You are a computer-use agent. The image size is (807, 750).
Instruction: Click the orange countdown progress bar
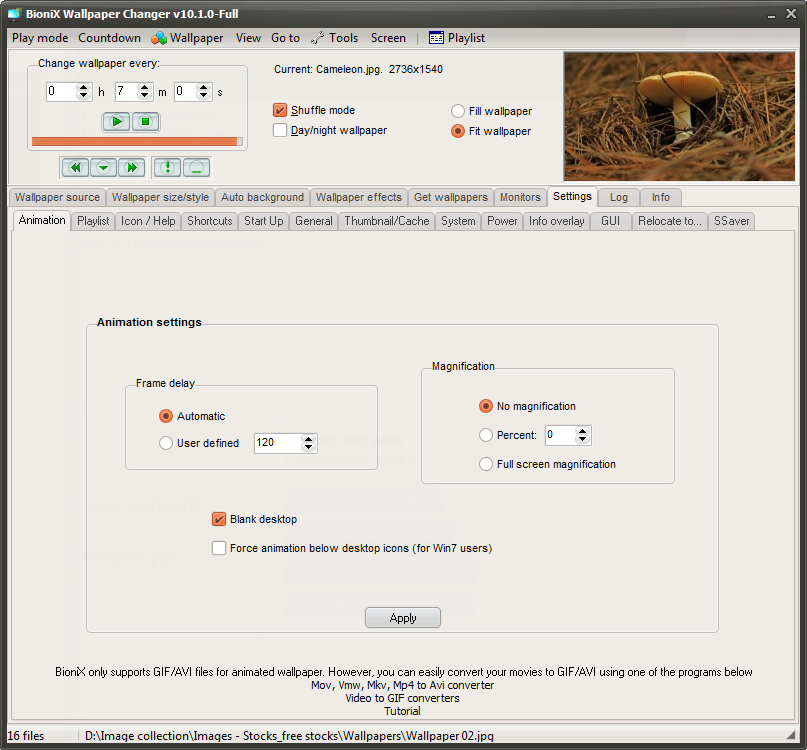[137, 142]
